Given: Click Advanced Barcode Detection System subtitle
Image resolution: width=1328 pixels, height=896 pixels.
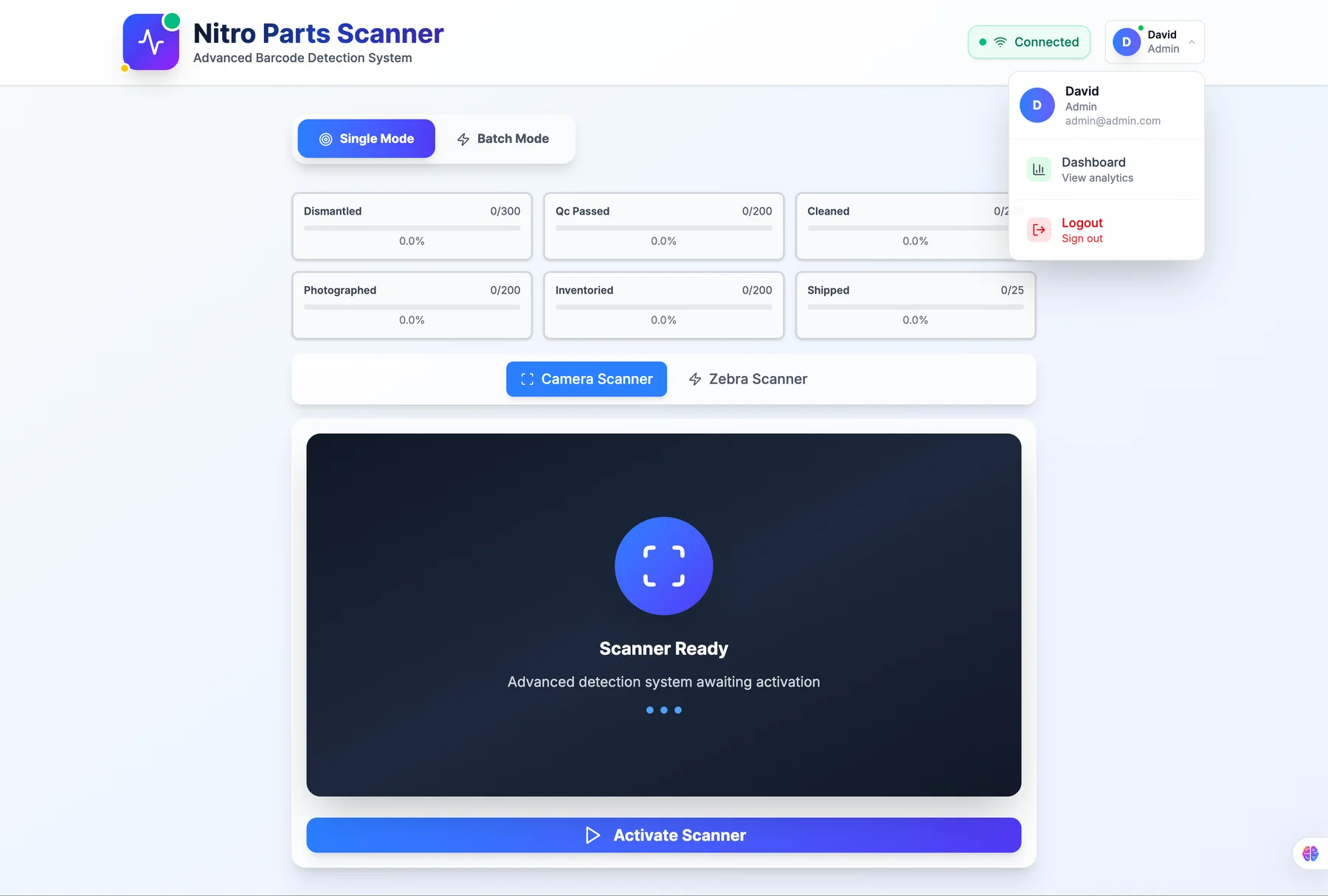Looking at the screenshot, I should point(302,58).
